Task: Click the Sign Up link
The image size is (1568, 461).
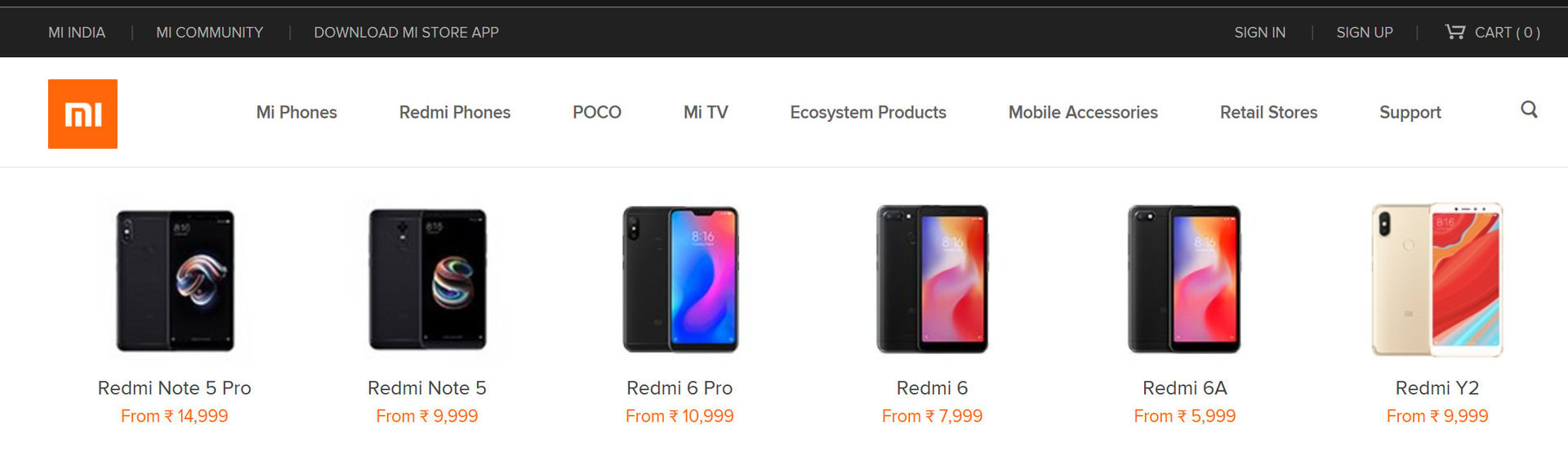Action: click(1364, 33)
